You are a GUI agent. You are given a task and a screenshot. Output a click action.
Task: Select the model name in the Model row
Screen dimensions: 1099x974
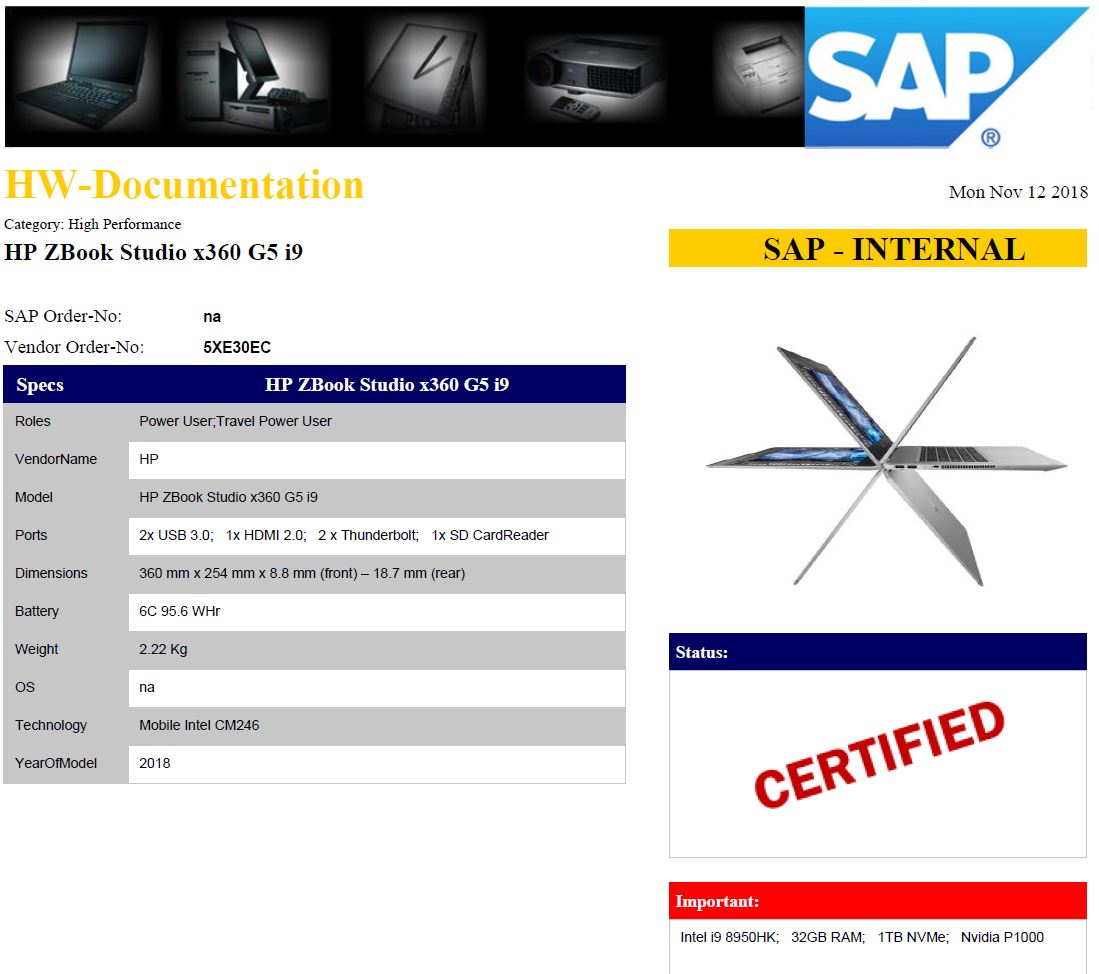(228, 497)
